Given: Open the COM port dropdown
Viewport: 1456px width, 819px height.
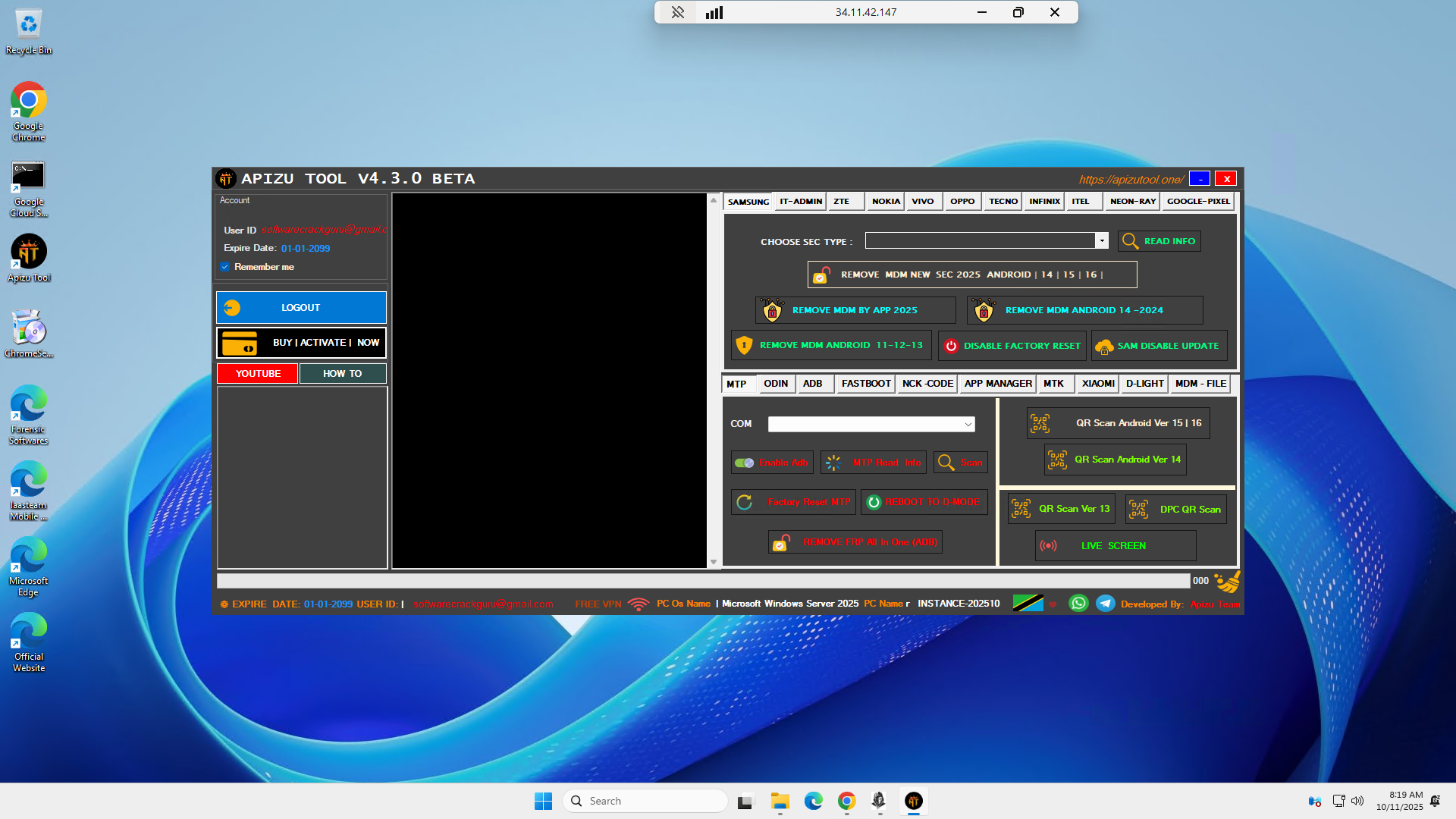Looking at the screenshot, I should click(968, 425).
